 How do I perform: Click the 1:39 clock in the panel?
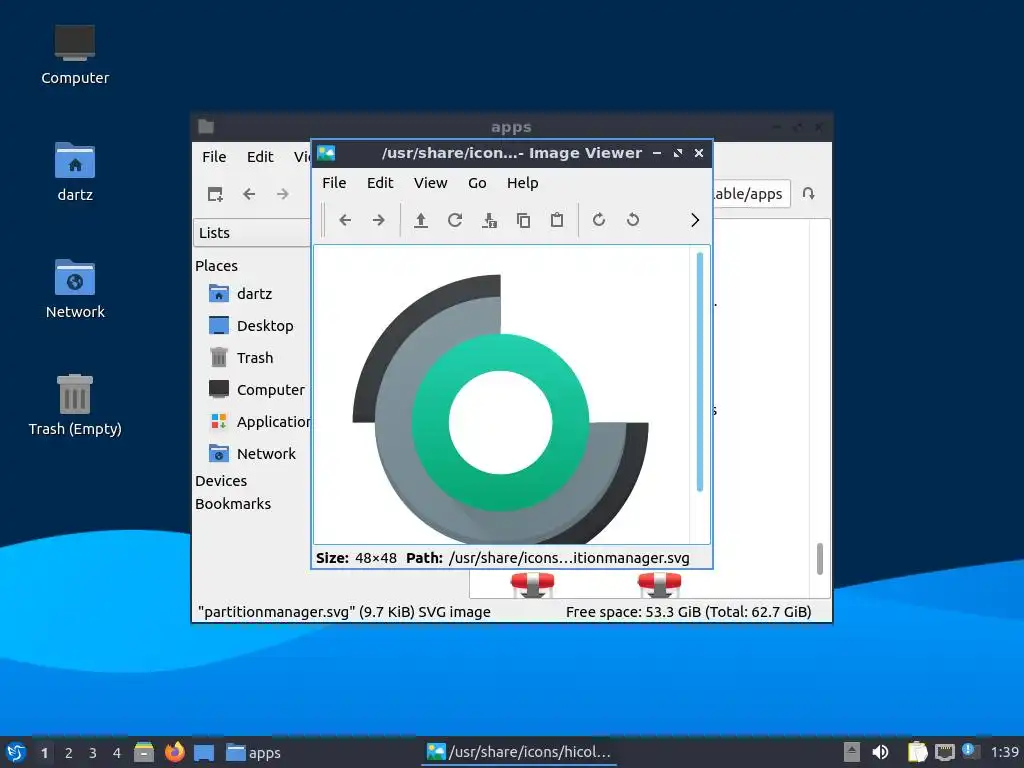point(1005,752)
